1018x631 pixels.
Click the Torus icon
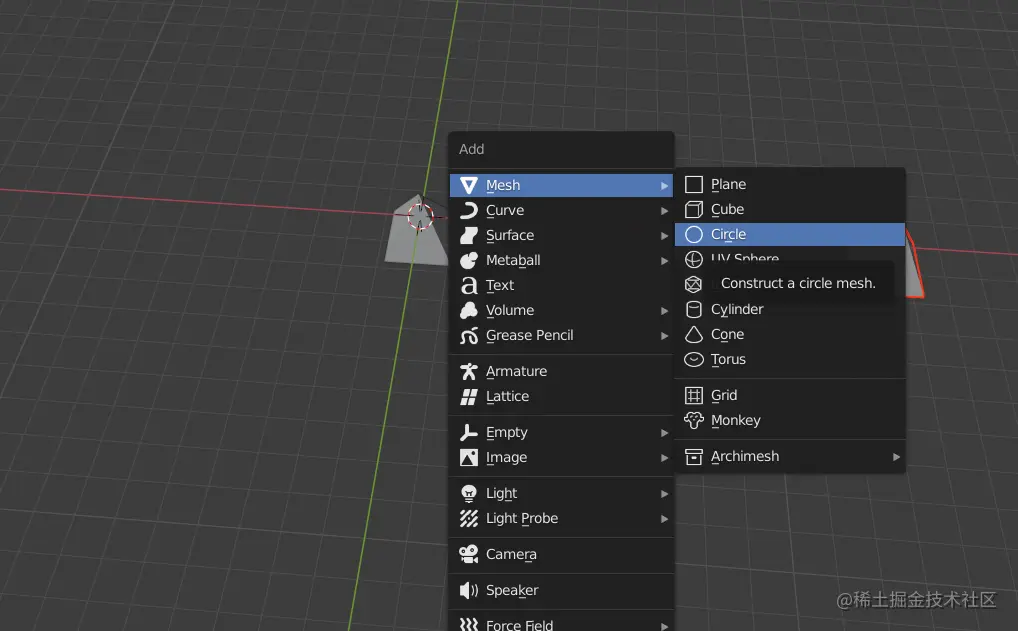click(693, 360)
